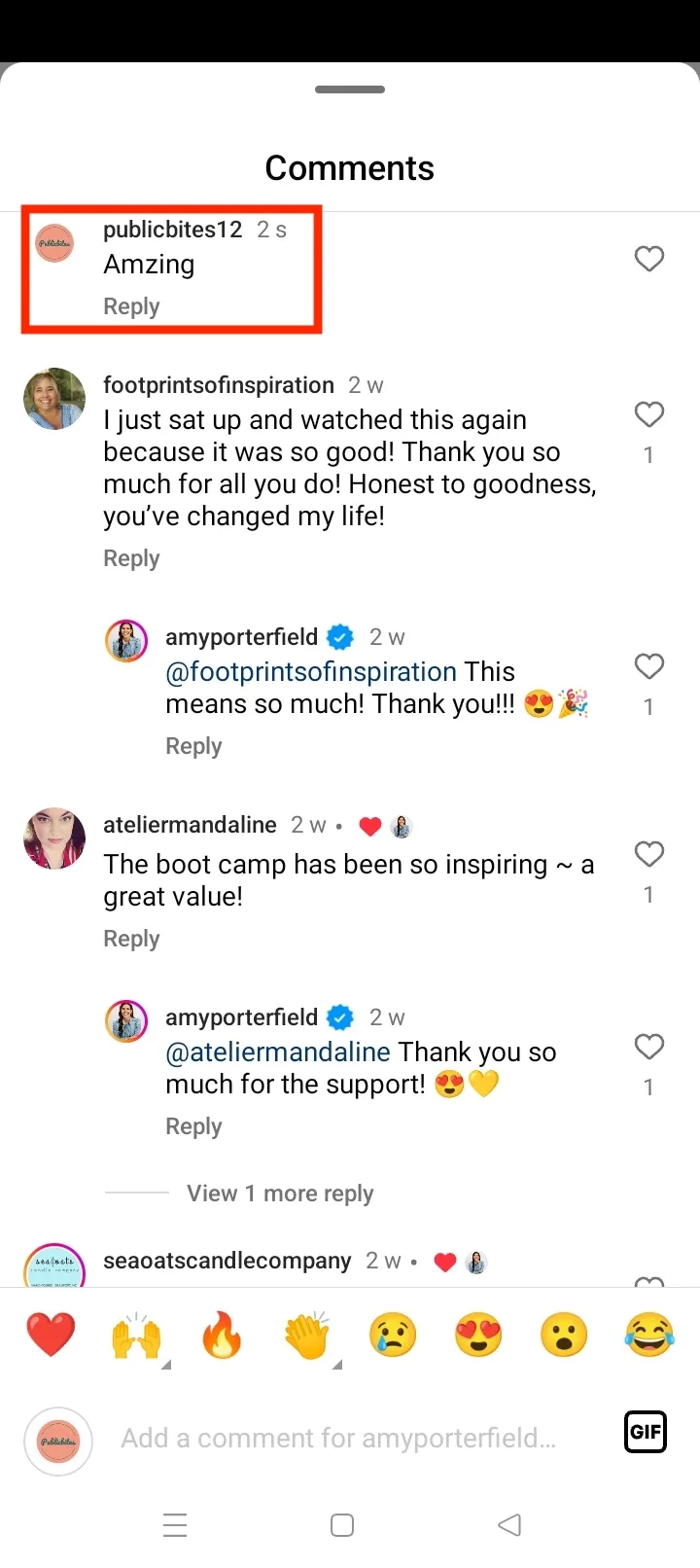Like the publicbites12 'Amzing' comment
This screenshot has width=700, height=1568.
[x=649, y=259]
